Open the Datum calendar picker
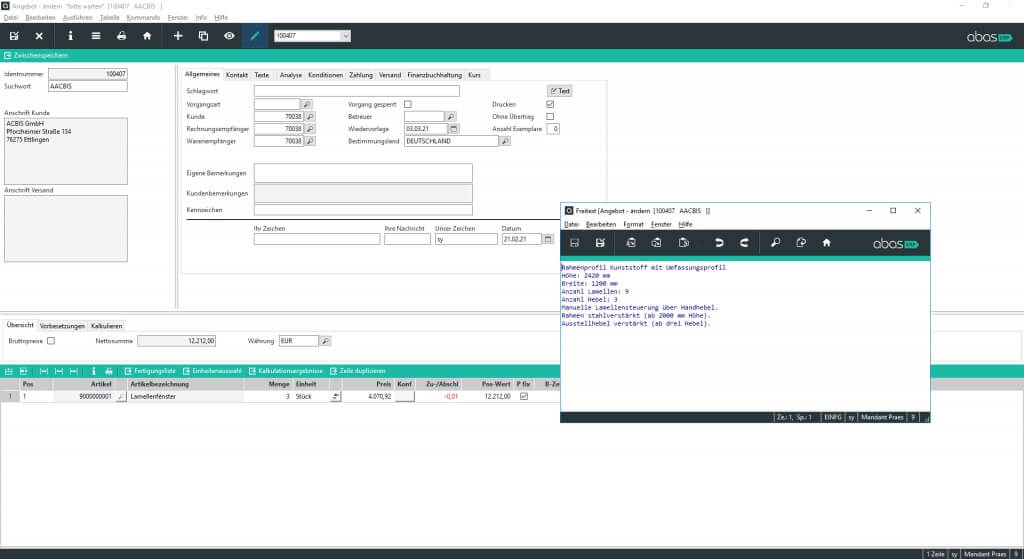Image resolution: width=1024 pixels, height=559 pixels. 548,239
